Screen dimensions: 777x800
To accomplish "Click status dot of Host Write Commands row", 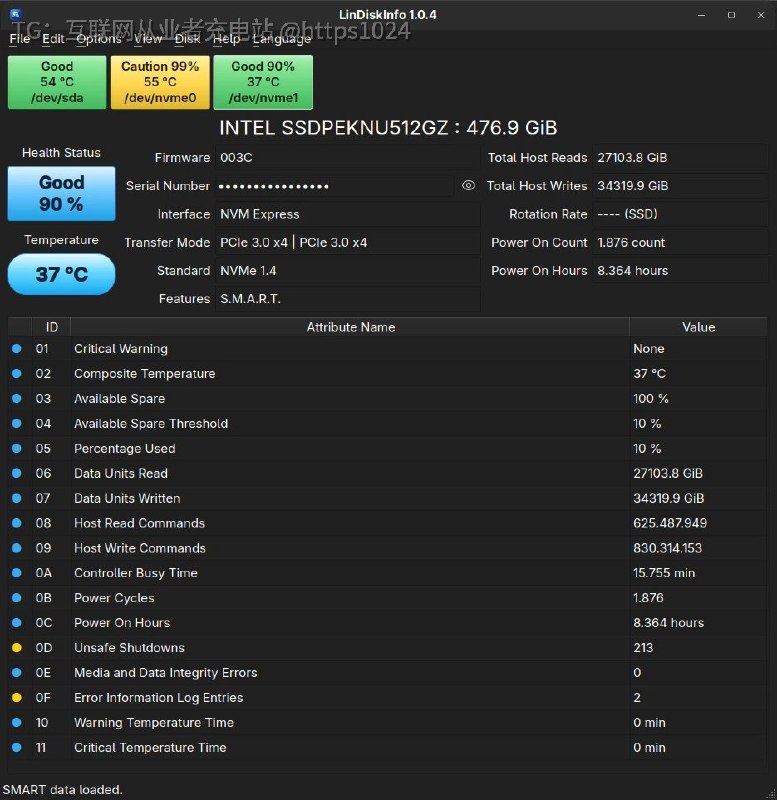I will click(x=17, y=548).
